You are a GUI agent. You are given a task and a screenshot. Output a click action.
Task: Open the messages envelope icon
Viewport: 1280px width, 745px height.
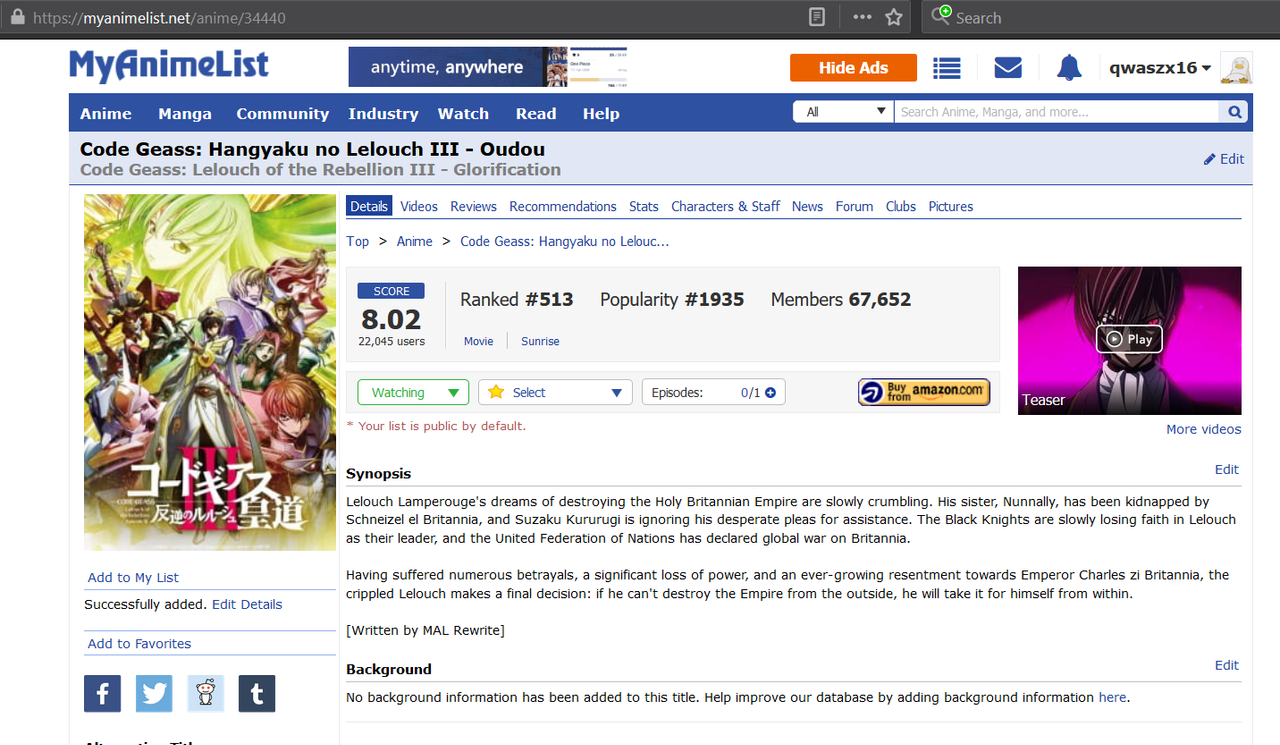pos(1008,68)
